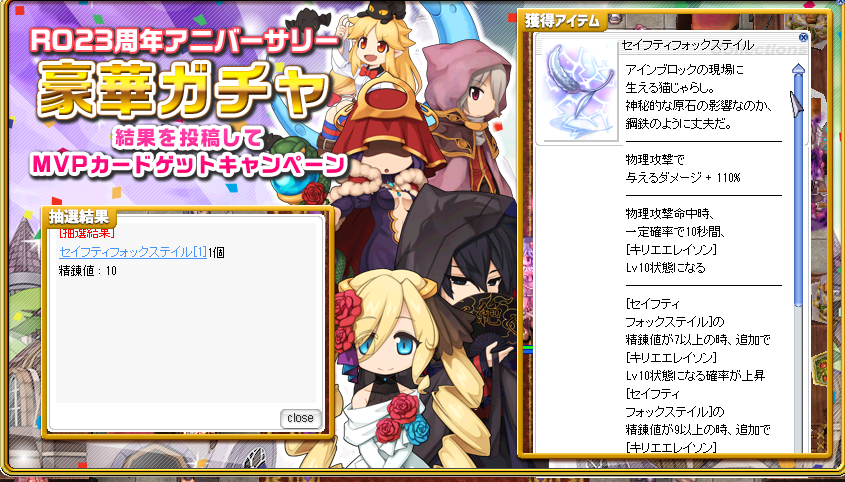Select the 獲得アイテム panel header

tap(562, 22)
